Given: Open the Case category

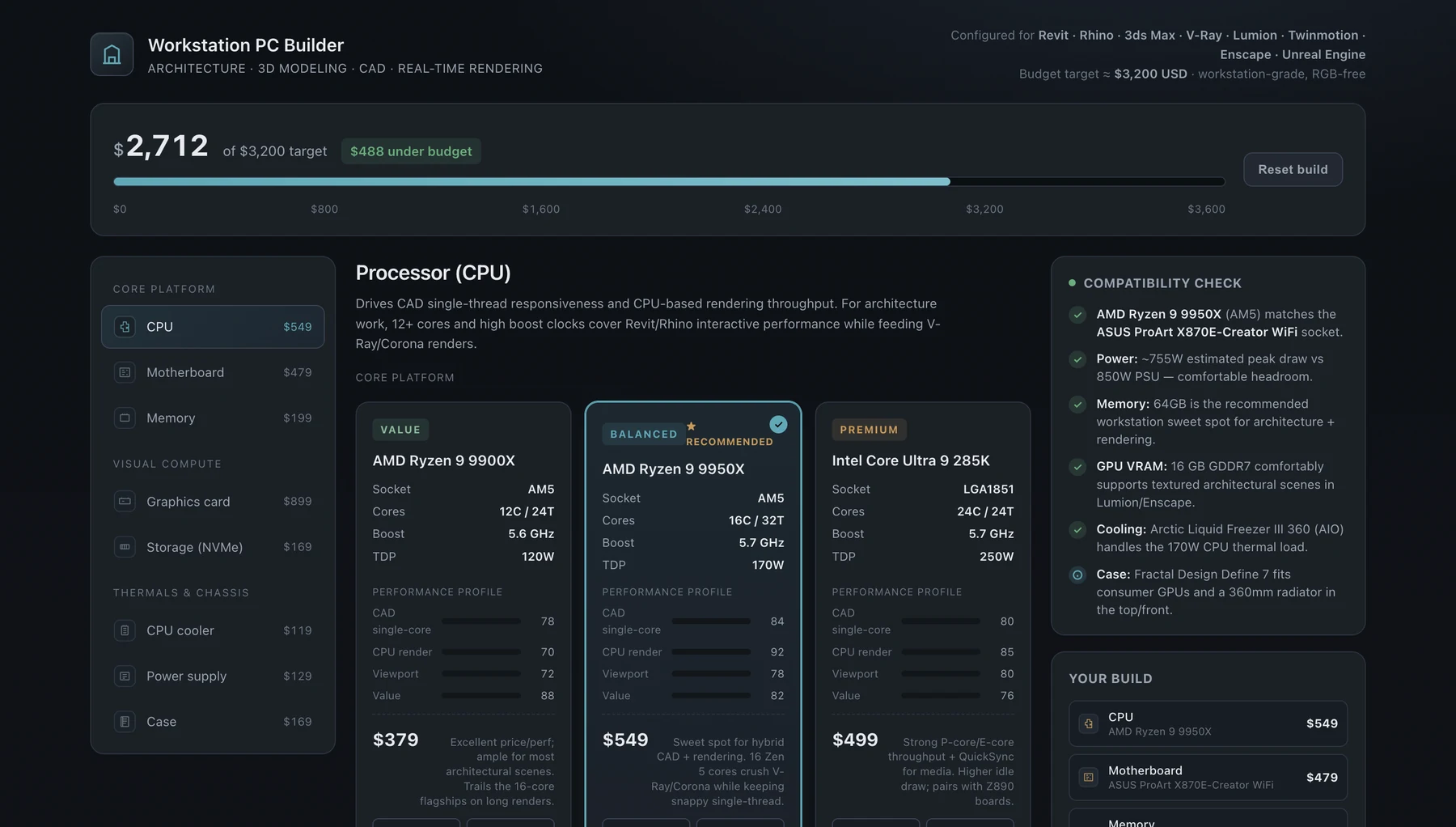Looking at the screenshot, I should pos(213,721).
